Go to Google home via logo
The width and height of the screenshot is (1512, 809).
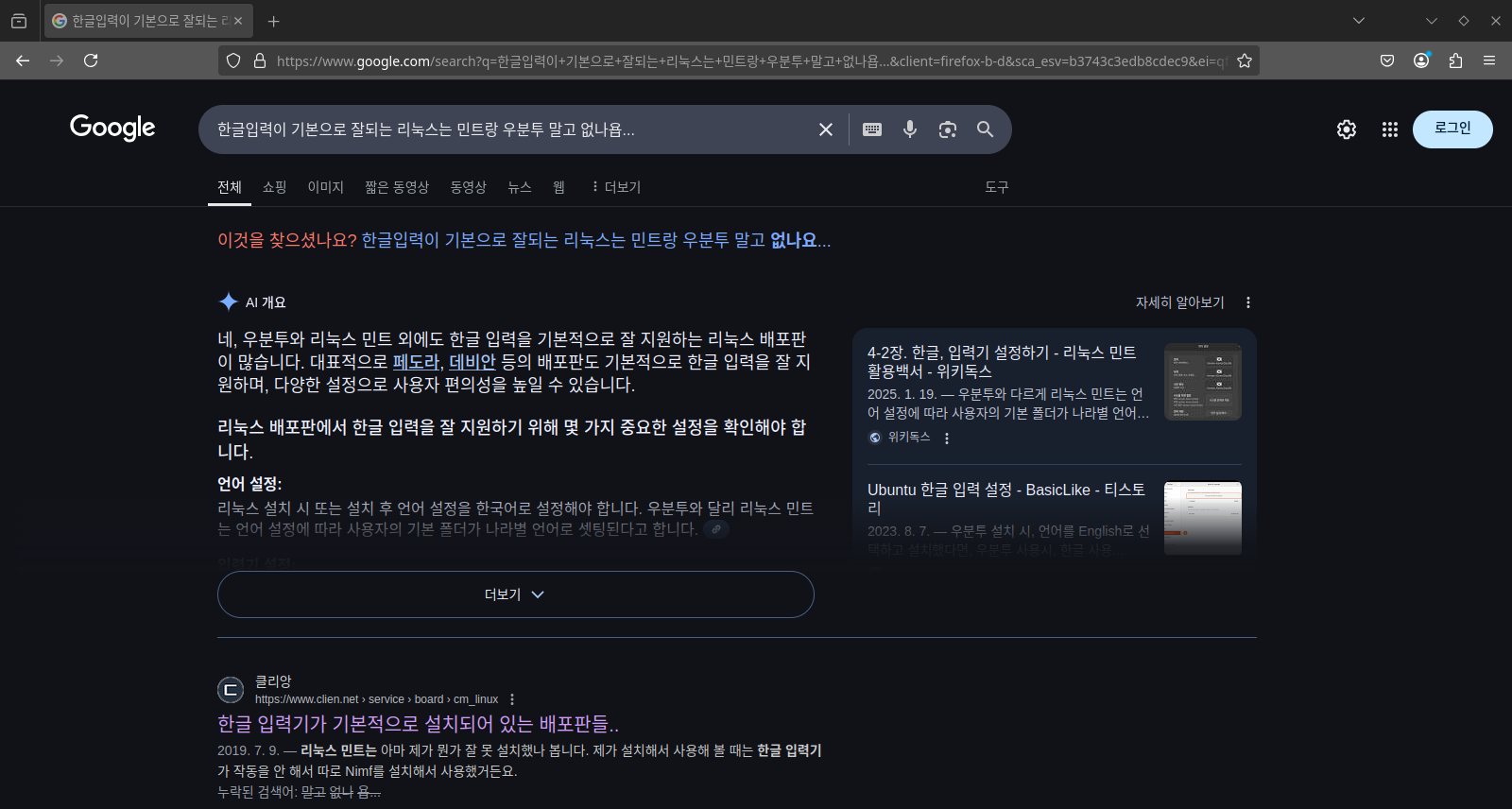click(x=112, y=128)
